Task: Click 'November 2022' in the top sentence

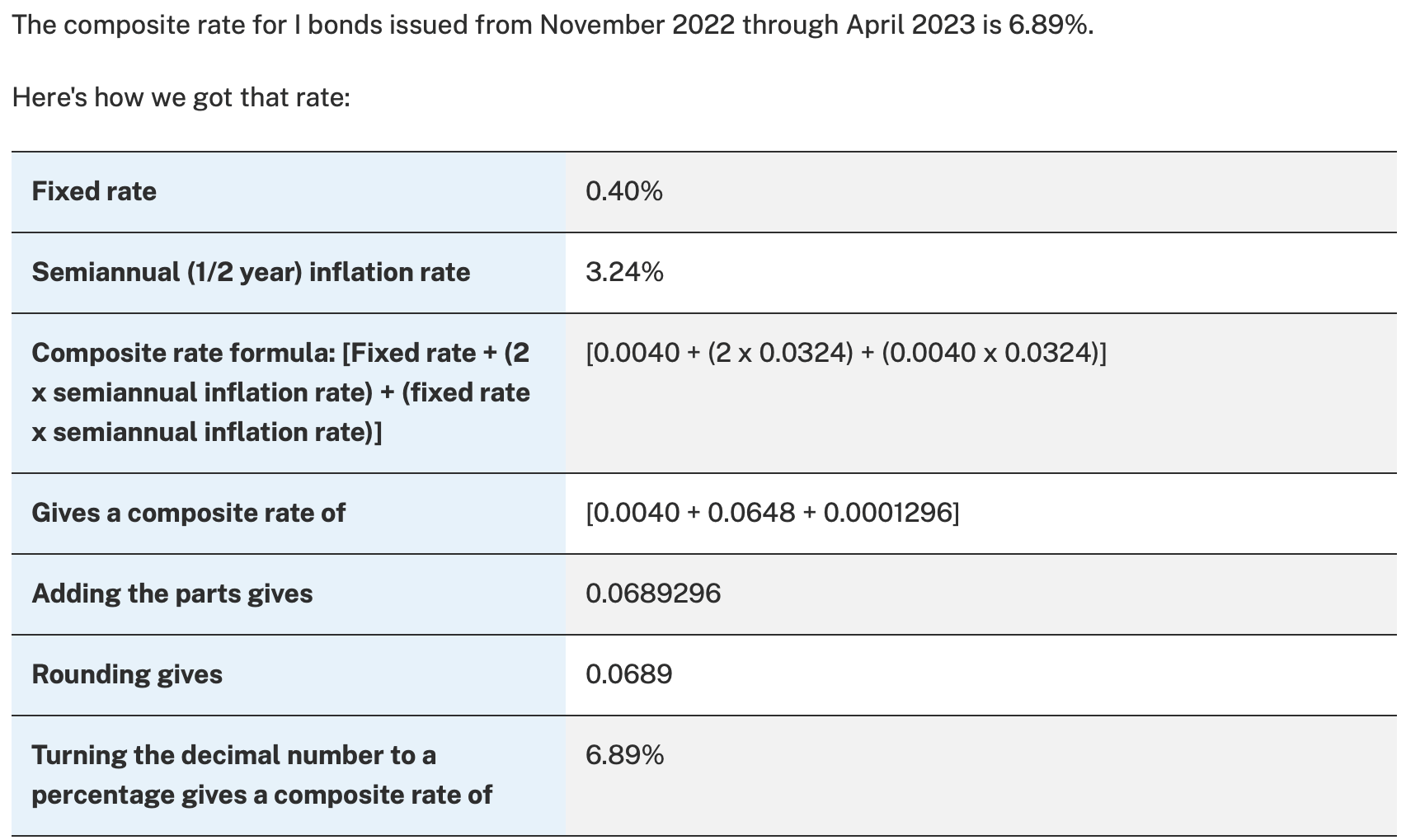Action: [637, 25]
